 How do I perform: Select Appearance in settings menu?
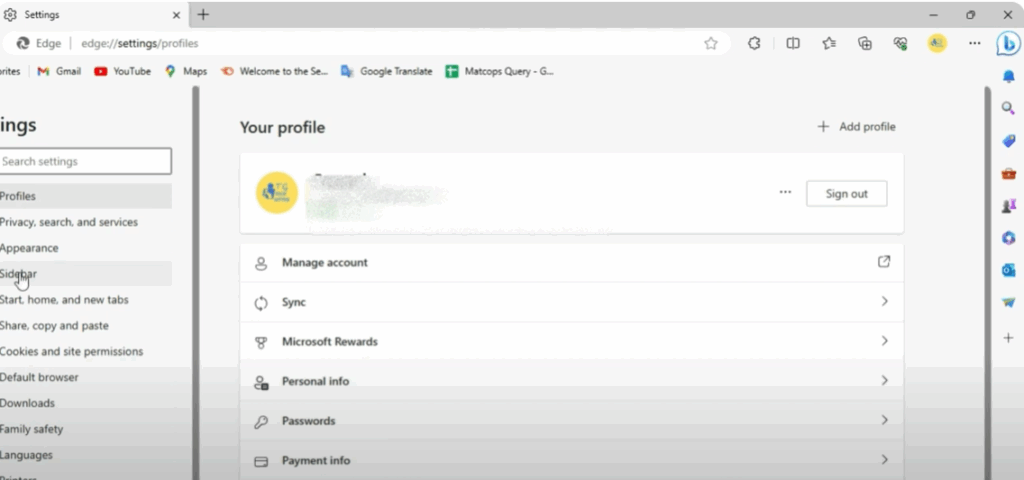(30, 248)
